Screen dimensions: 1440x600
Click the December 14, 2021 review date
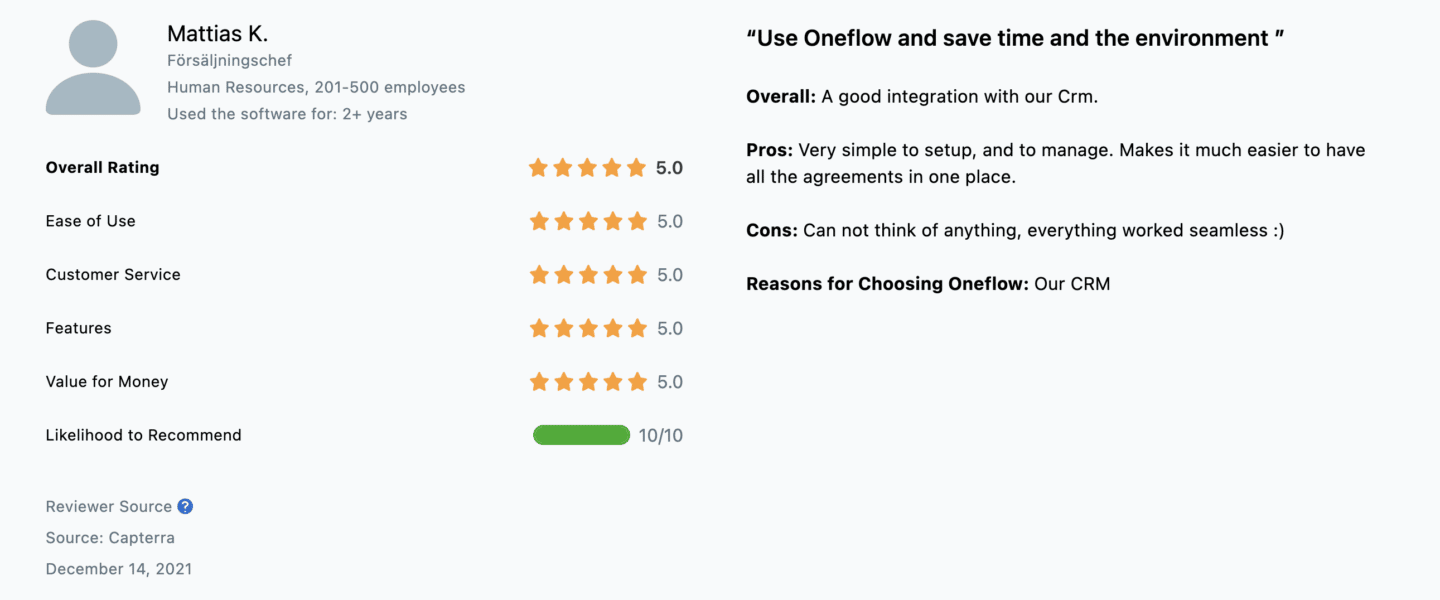(119, 569)
